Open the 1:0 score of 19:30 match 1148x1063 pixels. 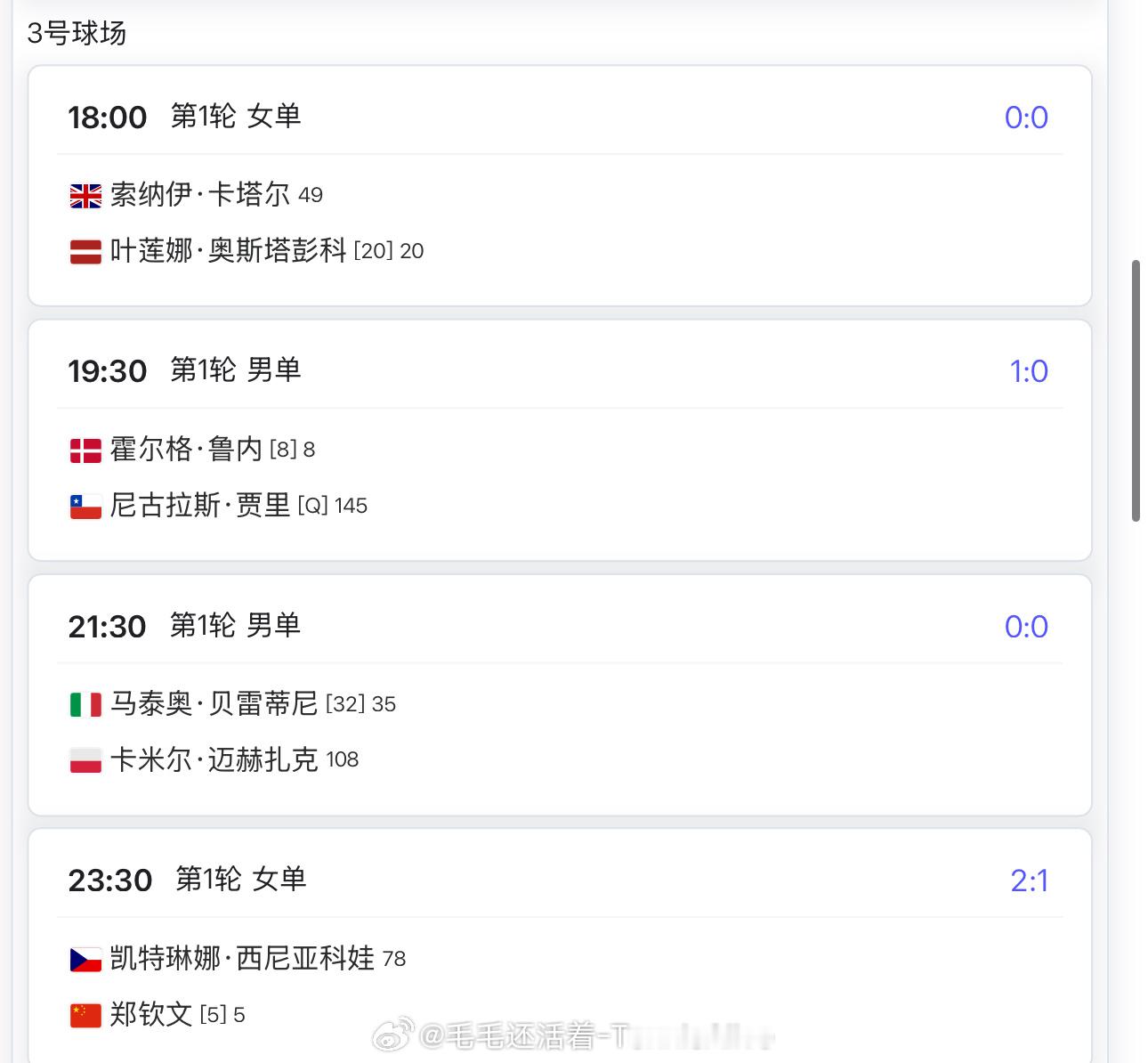click(1029, 371)
